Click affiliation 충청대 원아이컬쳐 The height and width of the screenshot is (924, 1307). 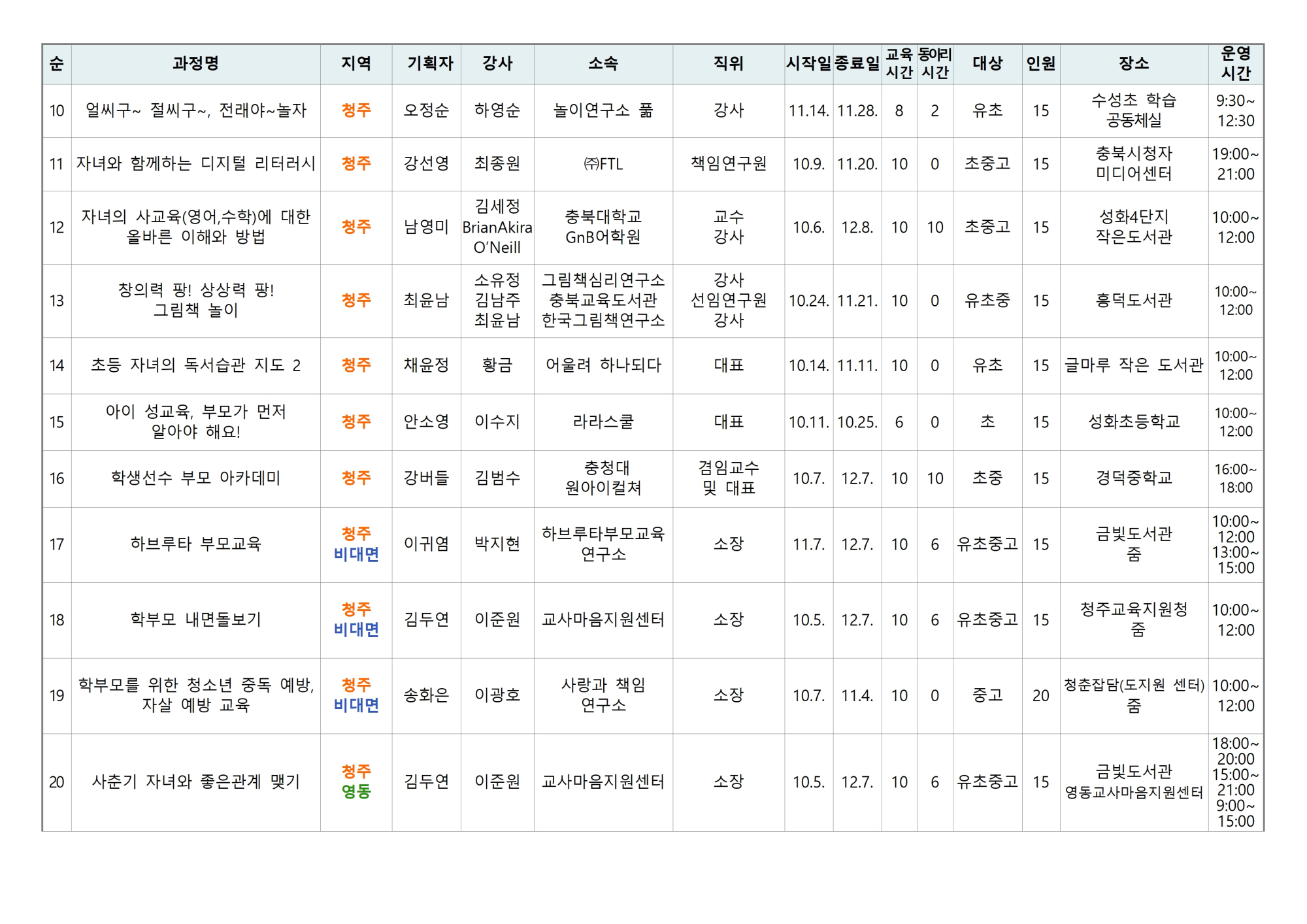coord(603,478)
